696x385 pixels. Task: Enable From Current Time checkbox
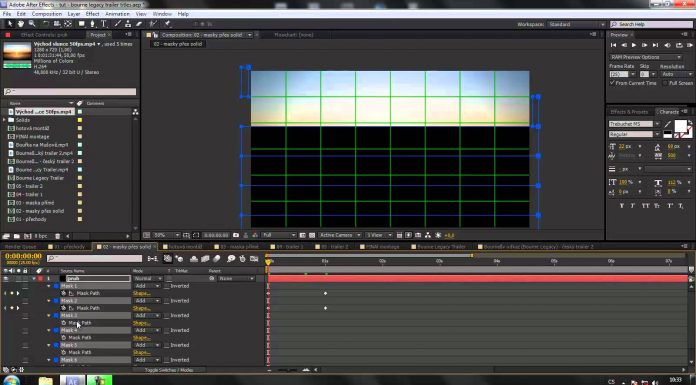(613, 83)
